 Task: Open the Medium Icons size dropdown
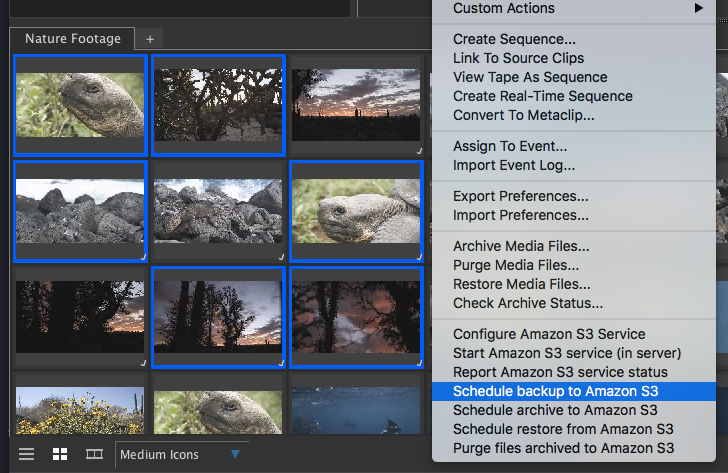click(181, 454)
